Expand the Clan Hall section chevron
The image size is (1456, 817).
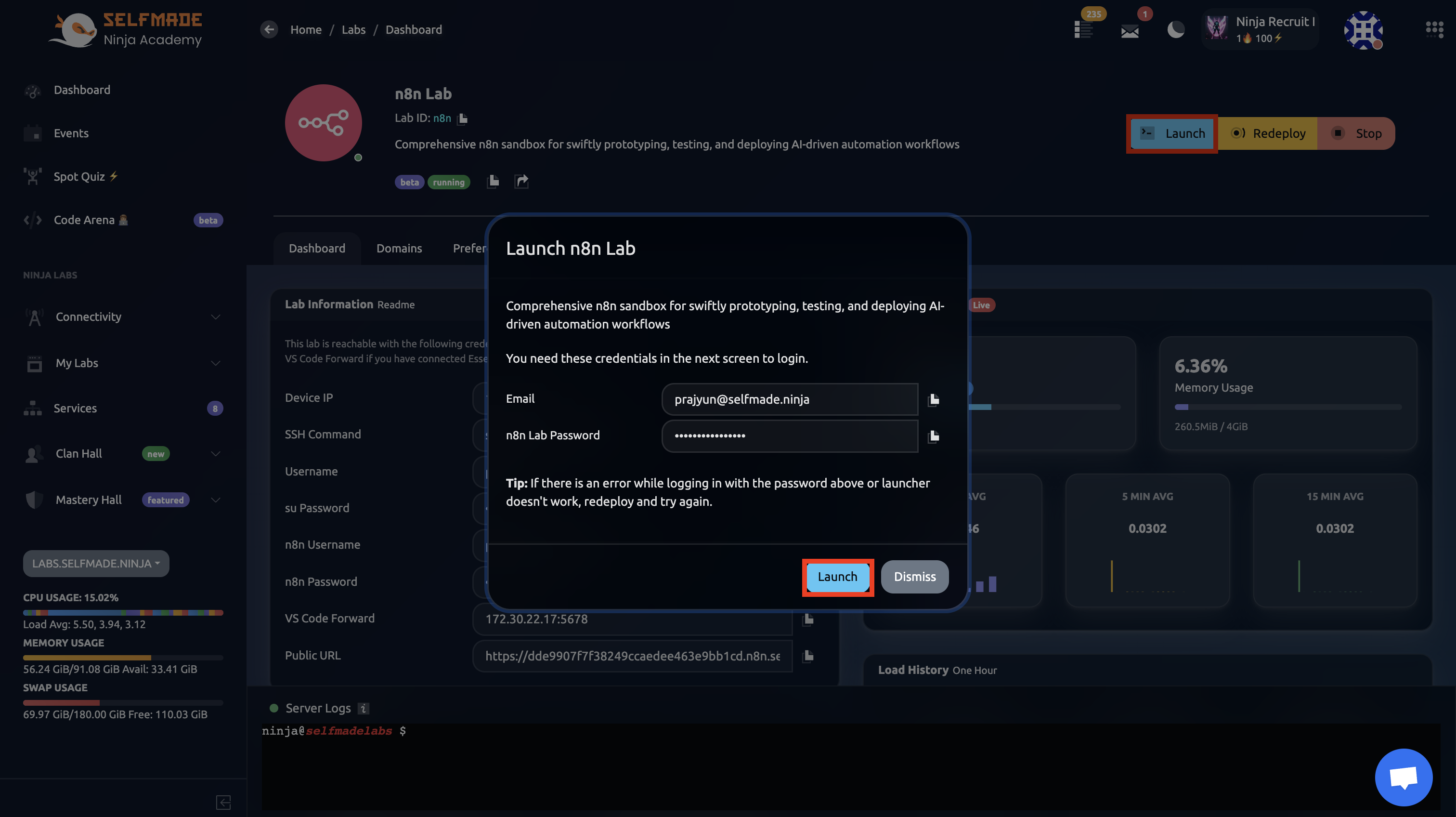click(215, 453)
